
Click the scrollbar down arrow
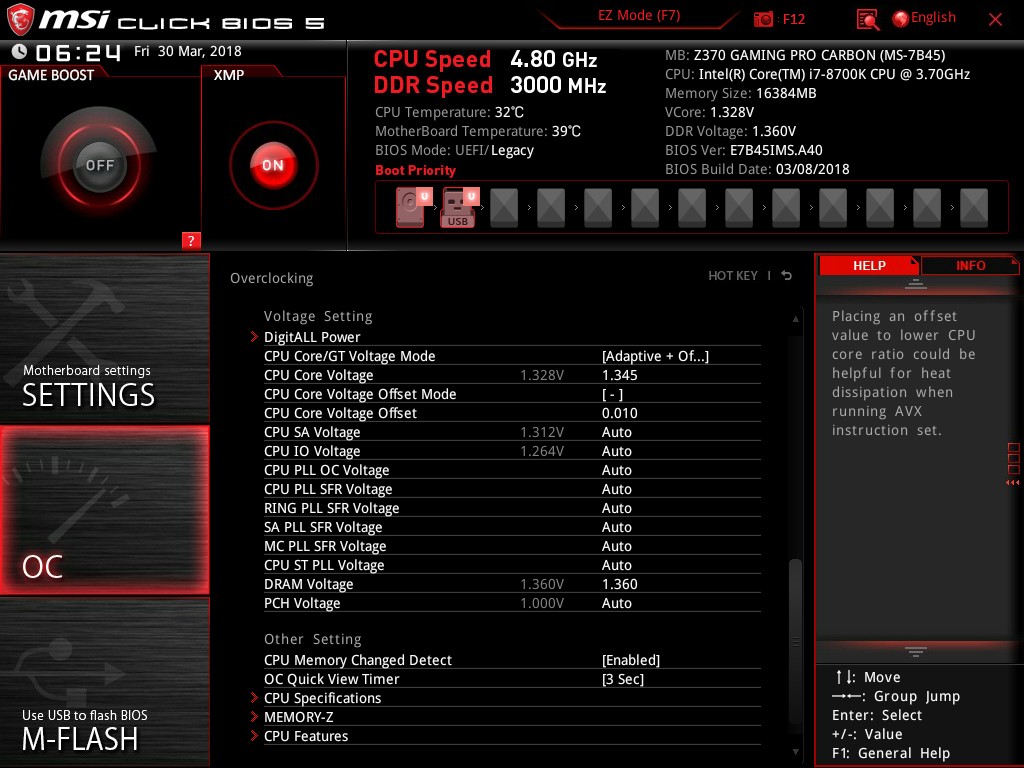click(x=795, y=752)
